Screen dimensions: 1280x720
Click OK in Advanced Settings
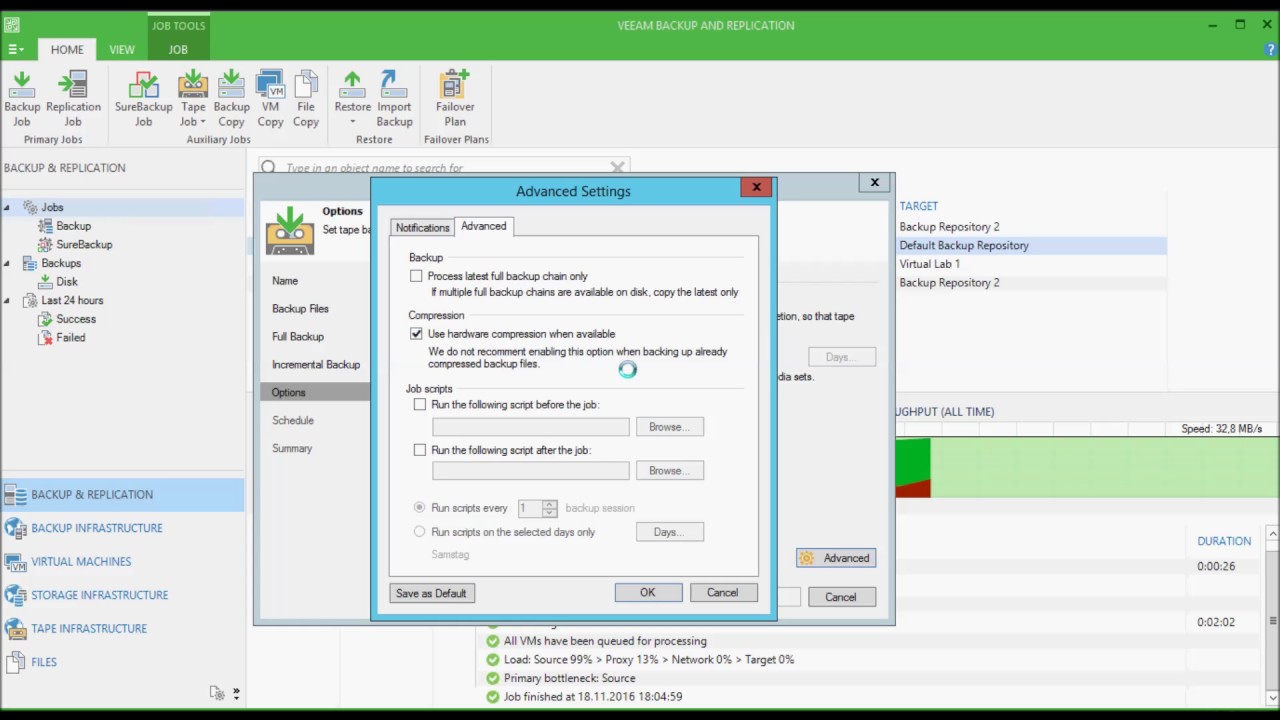coord(648,593)
